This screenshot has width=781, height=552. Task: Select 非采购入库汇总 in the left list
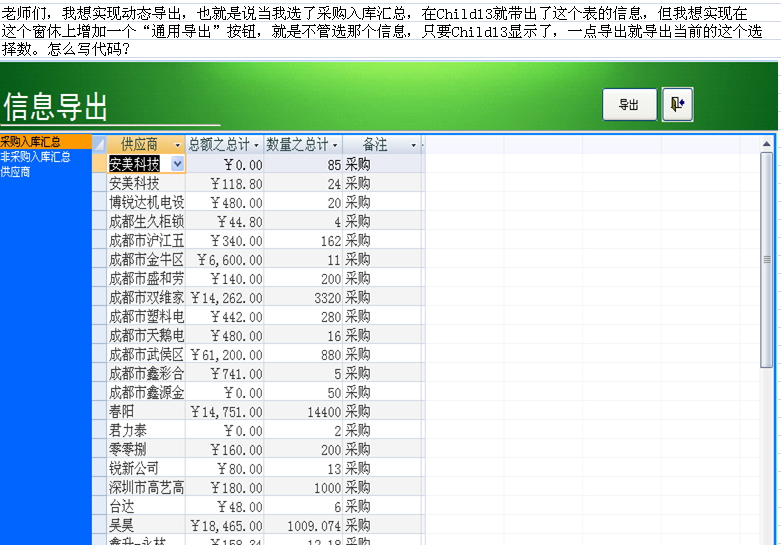tap(35, 157)
